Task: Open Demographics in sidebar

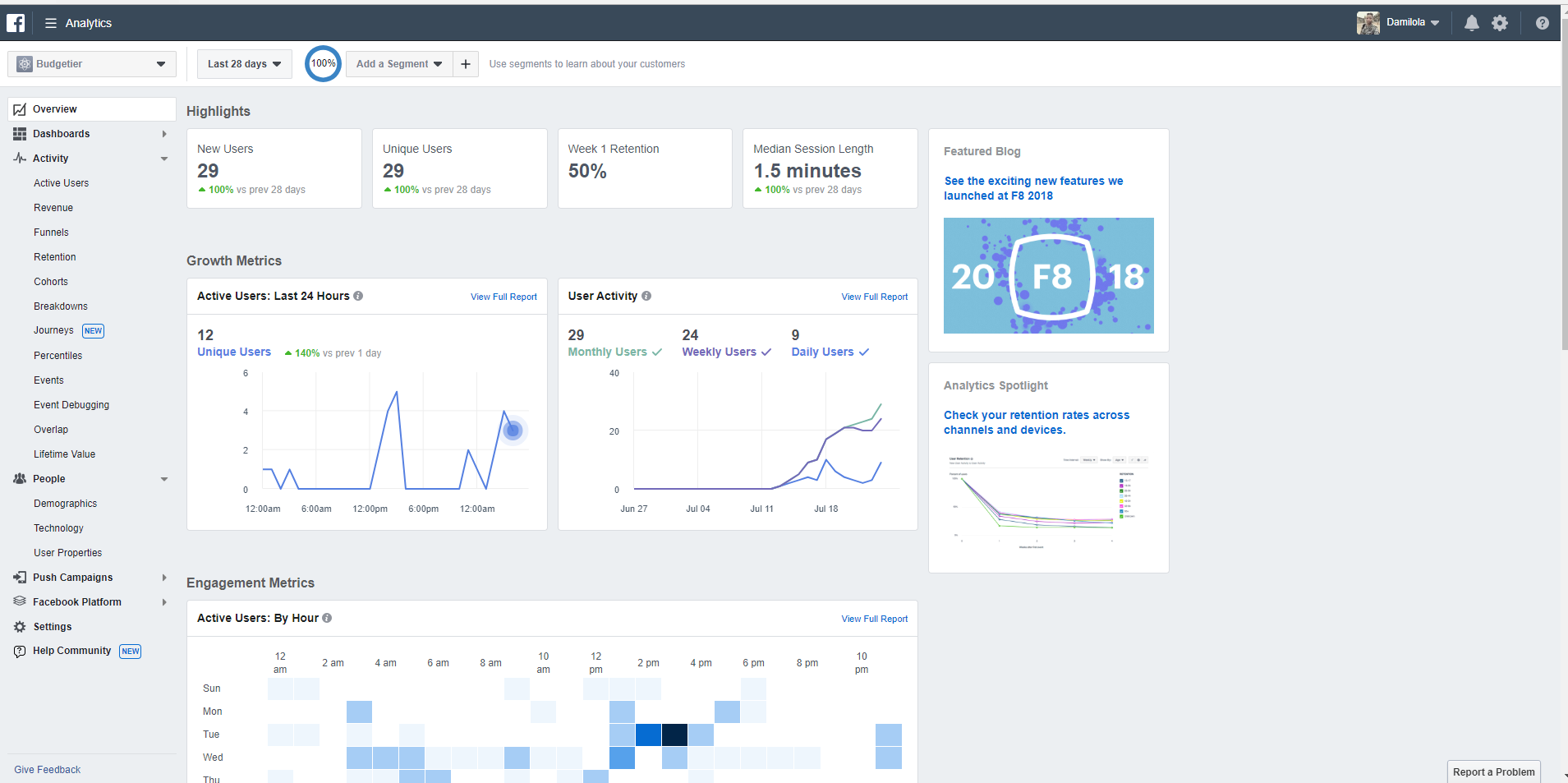Action: tap(66, 504)
